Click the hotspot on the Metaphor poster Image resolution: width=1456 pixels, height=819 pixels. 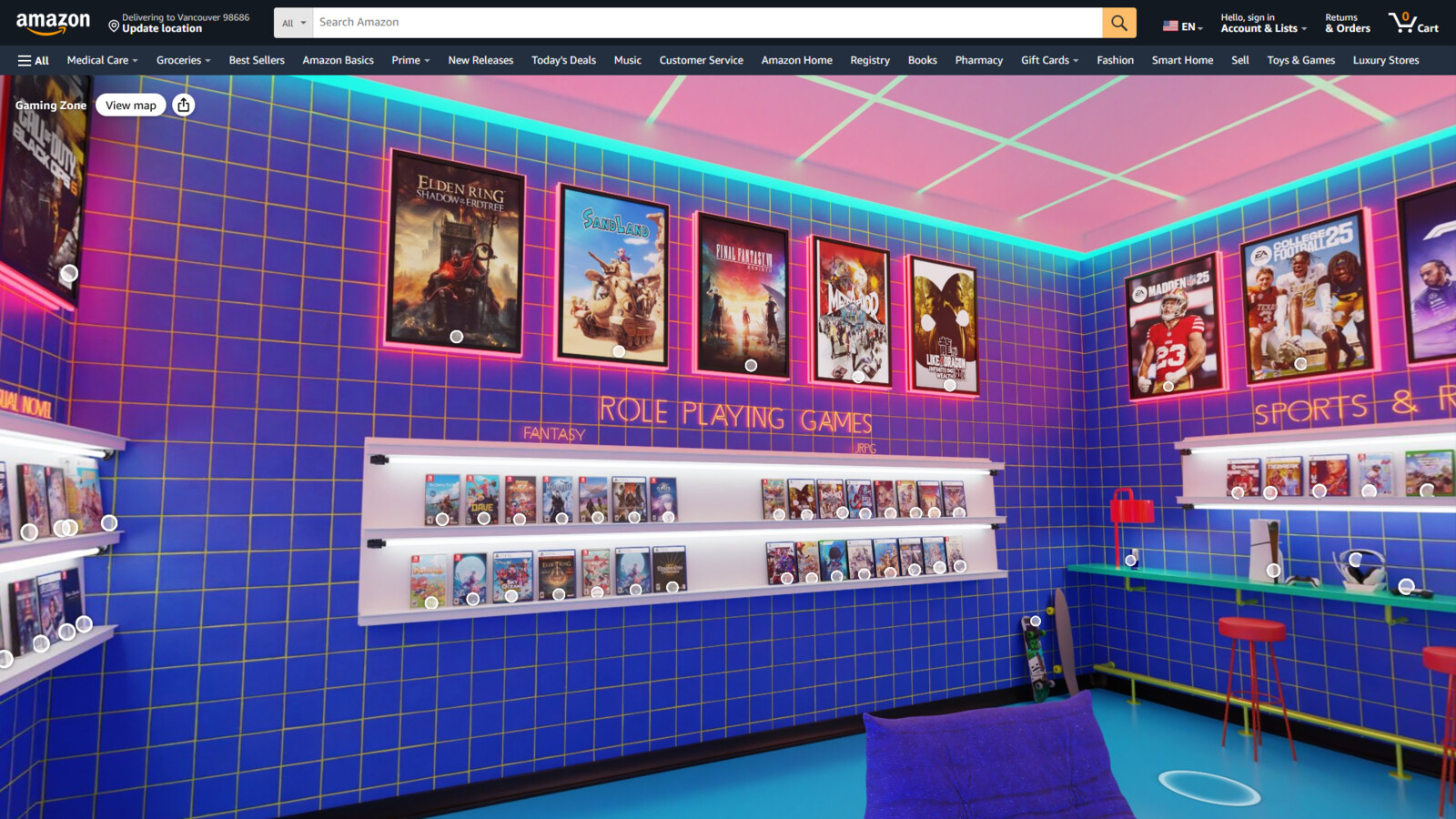[858, 376]
